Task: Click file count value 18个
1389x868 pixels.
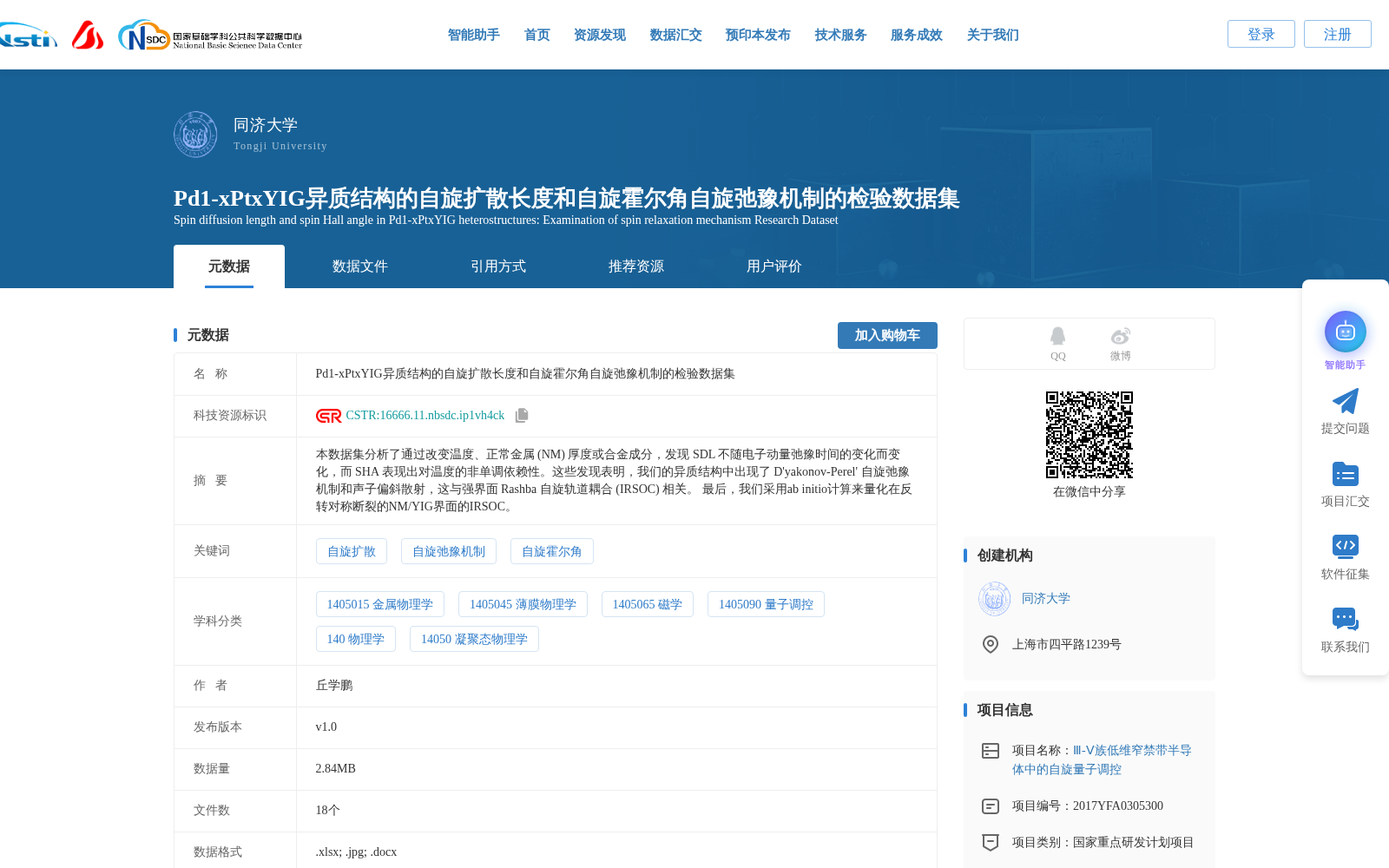Action: (x=328, y=811)
